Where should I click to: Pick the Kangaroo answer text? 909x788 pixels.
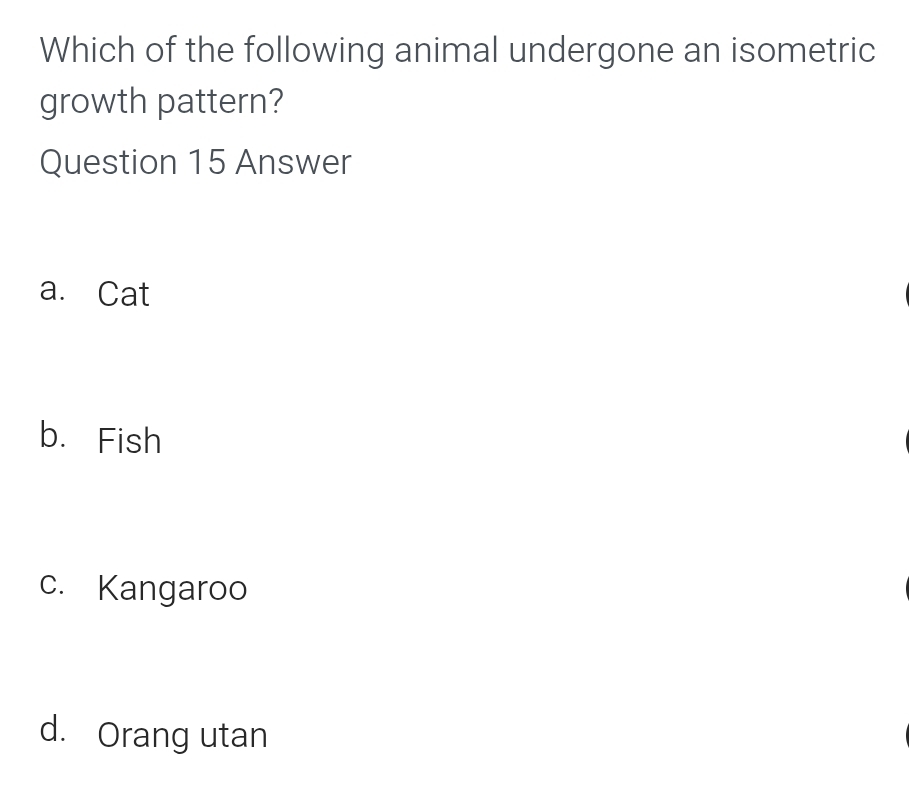[172, 589]
